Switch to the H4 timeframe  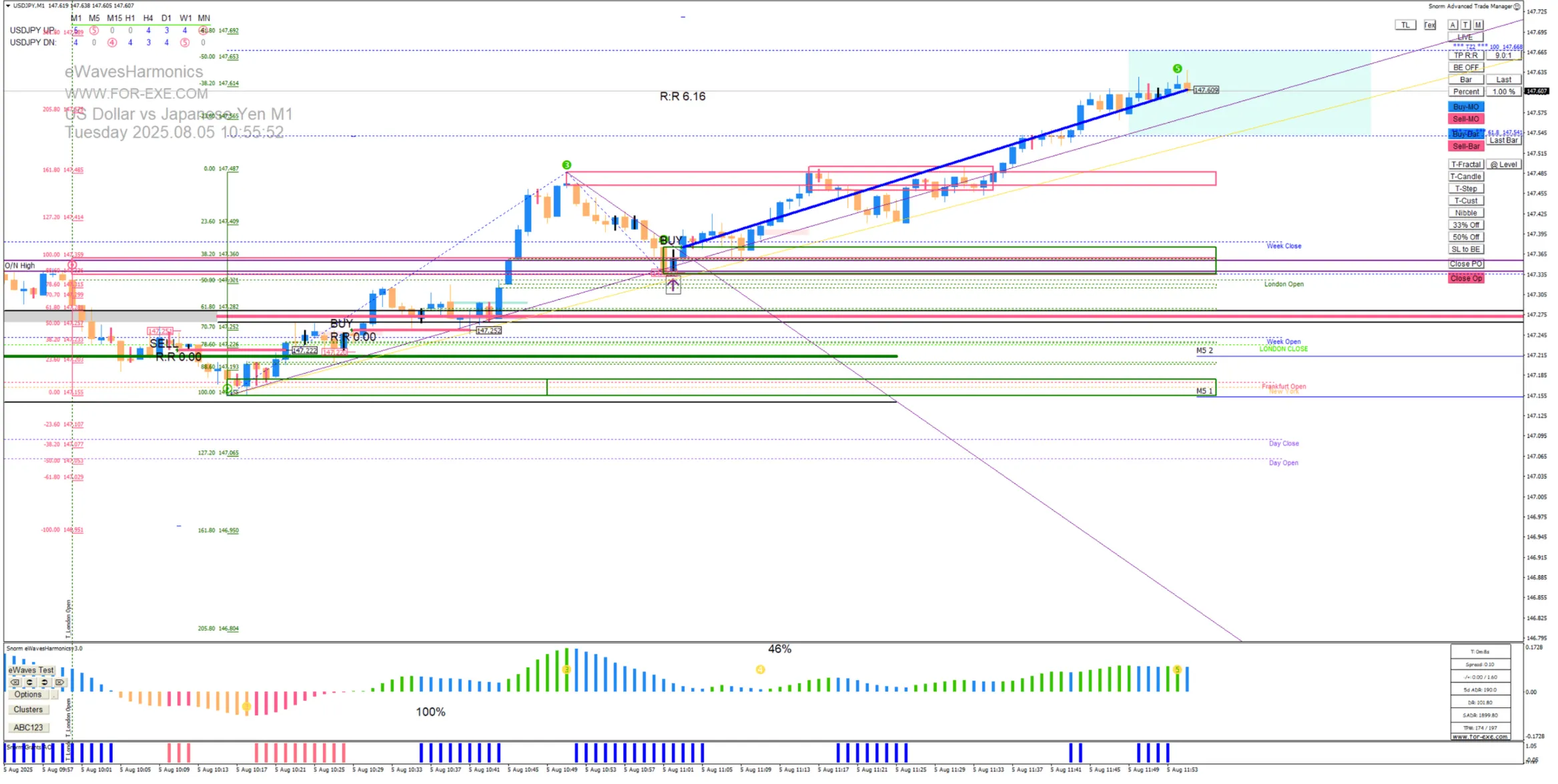point(147,18)
